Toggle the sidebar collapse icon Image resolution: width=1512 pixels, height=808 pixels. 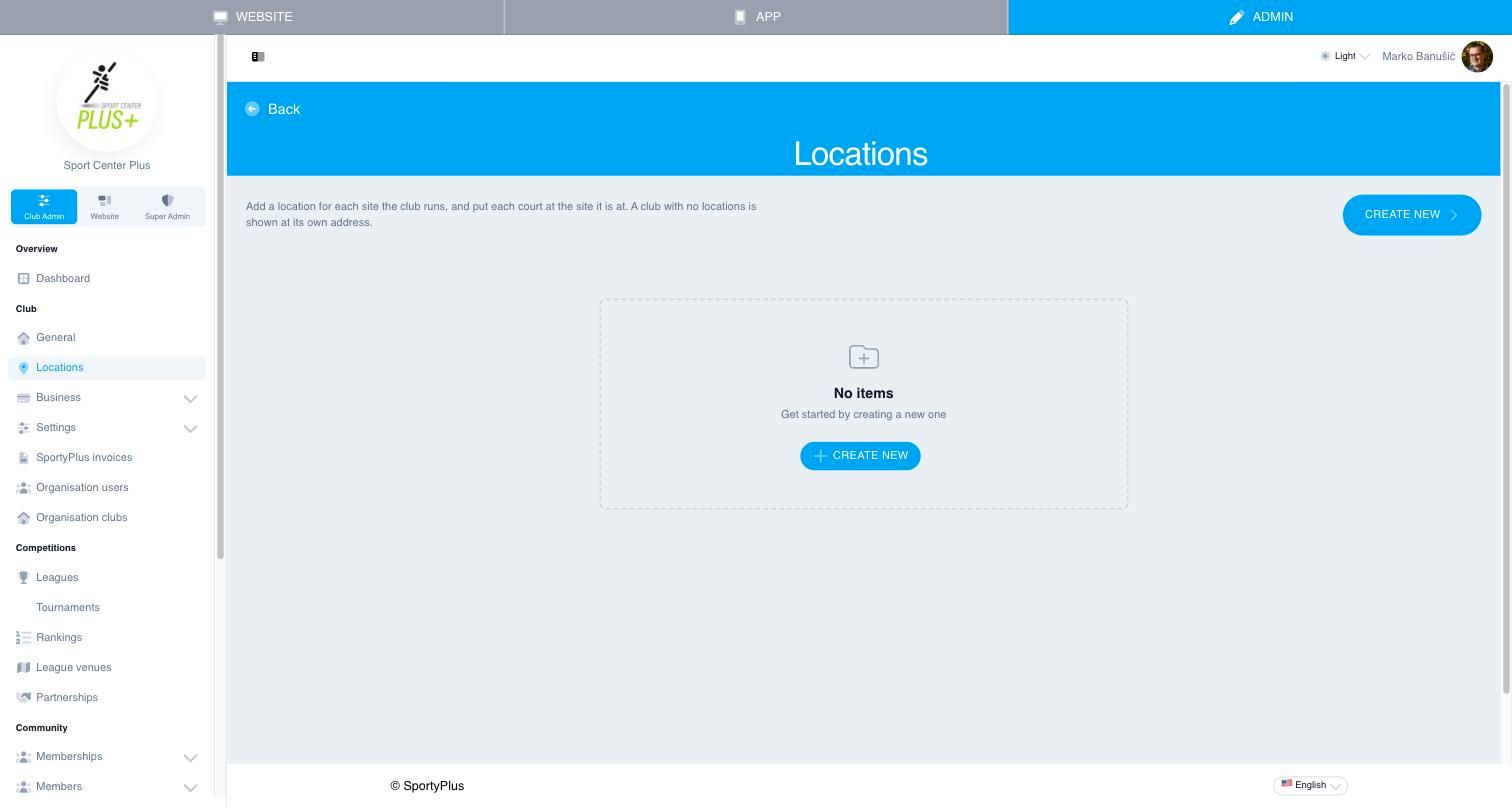258,57
